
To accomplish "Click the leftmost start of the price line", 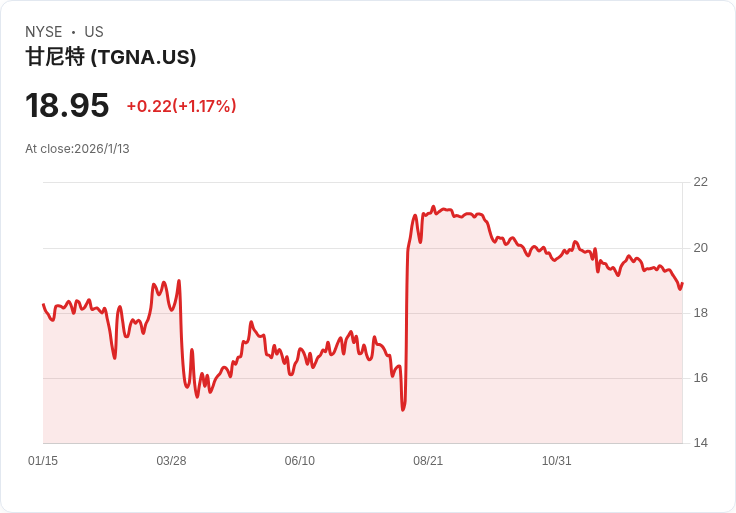I will coord(43,304).
